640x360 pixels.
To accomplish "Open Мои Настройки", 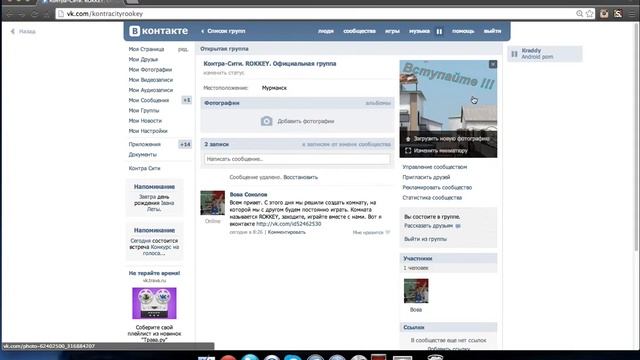I will point(148,131).
